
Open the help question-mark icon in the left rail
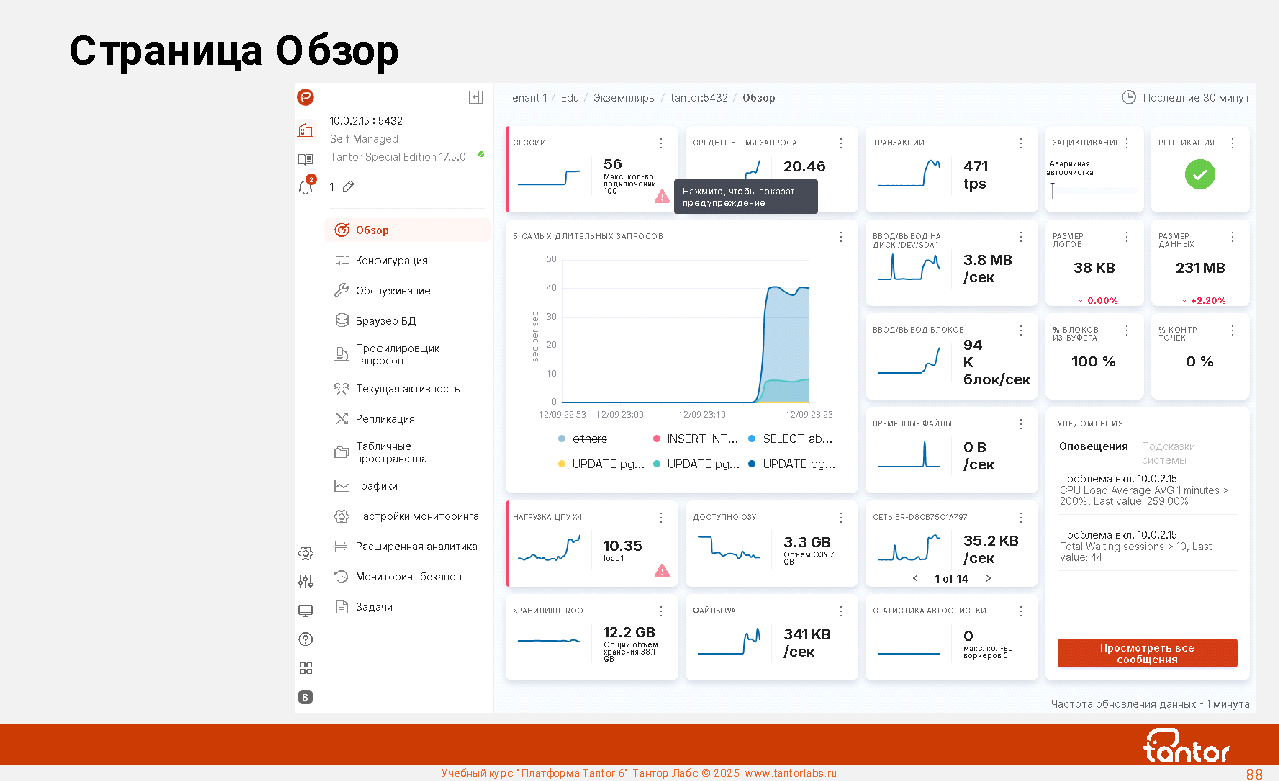tap(306, 639)
